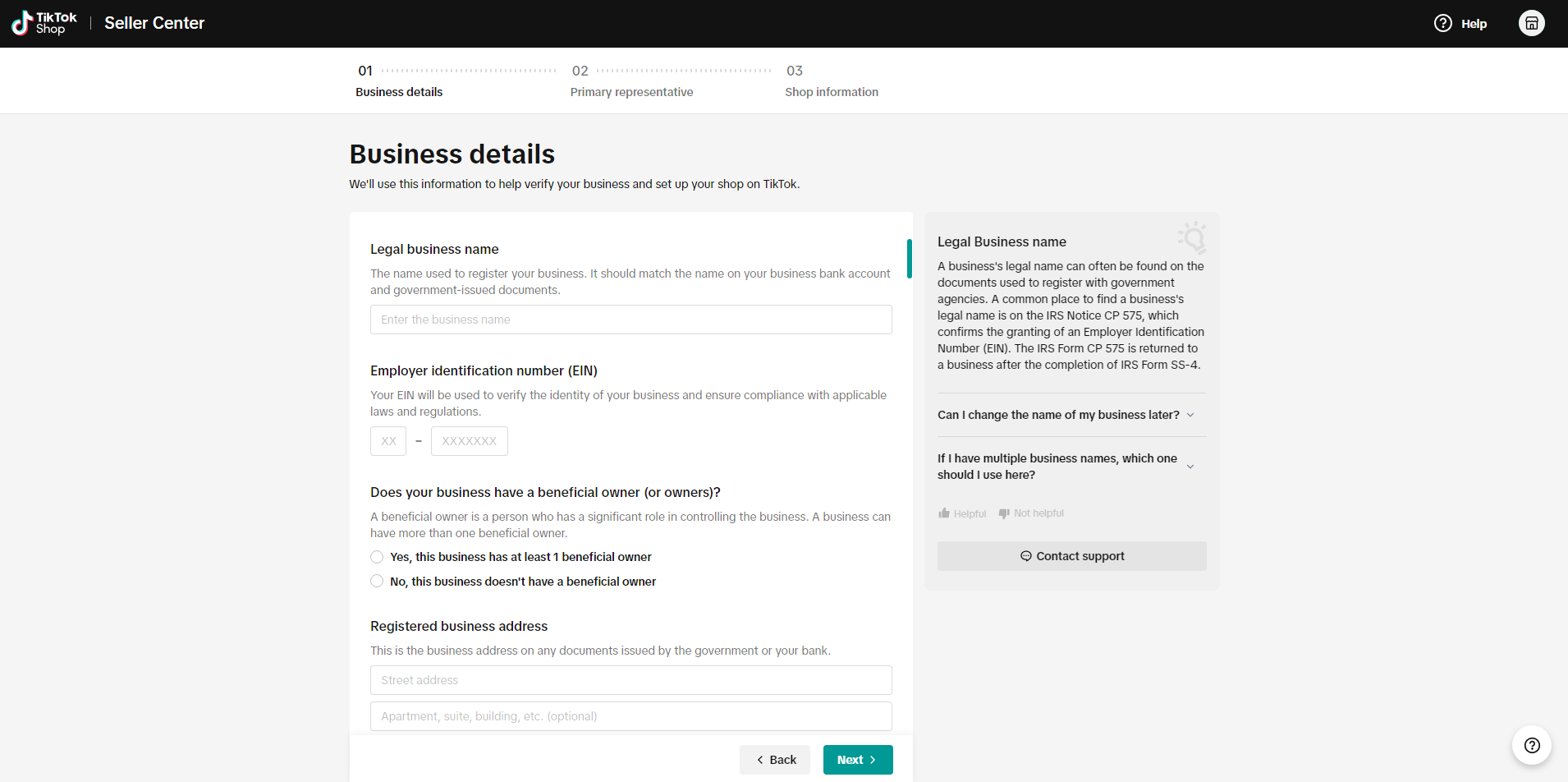This screenshot has height=782, width=1568.
Task: Click the thumbs-down Not helpful icon
Action: [x=1003, y=513]
